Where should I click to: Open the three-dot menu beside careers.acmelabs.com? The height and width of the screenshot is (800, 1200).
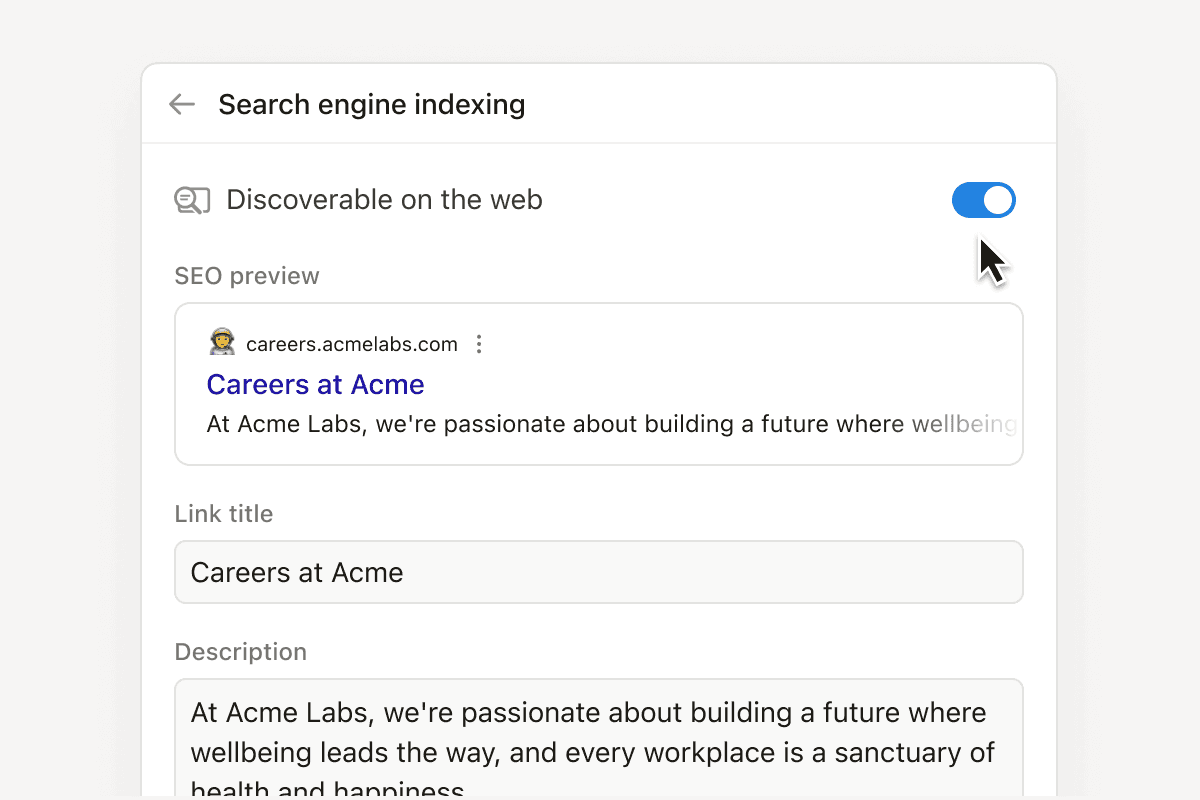[479, 343]
